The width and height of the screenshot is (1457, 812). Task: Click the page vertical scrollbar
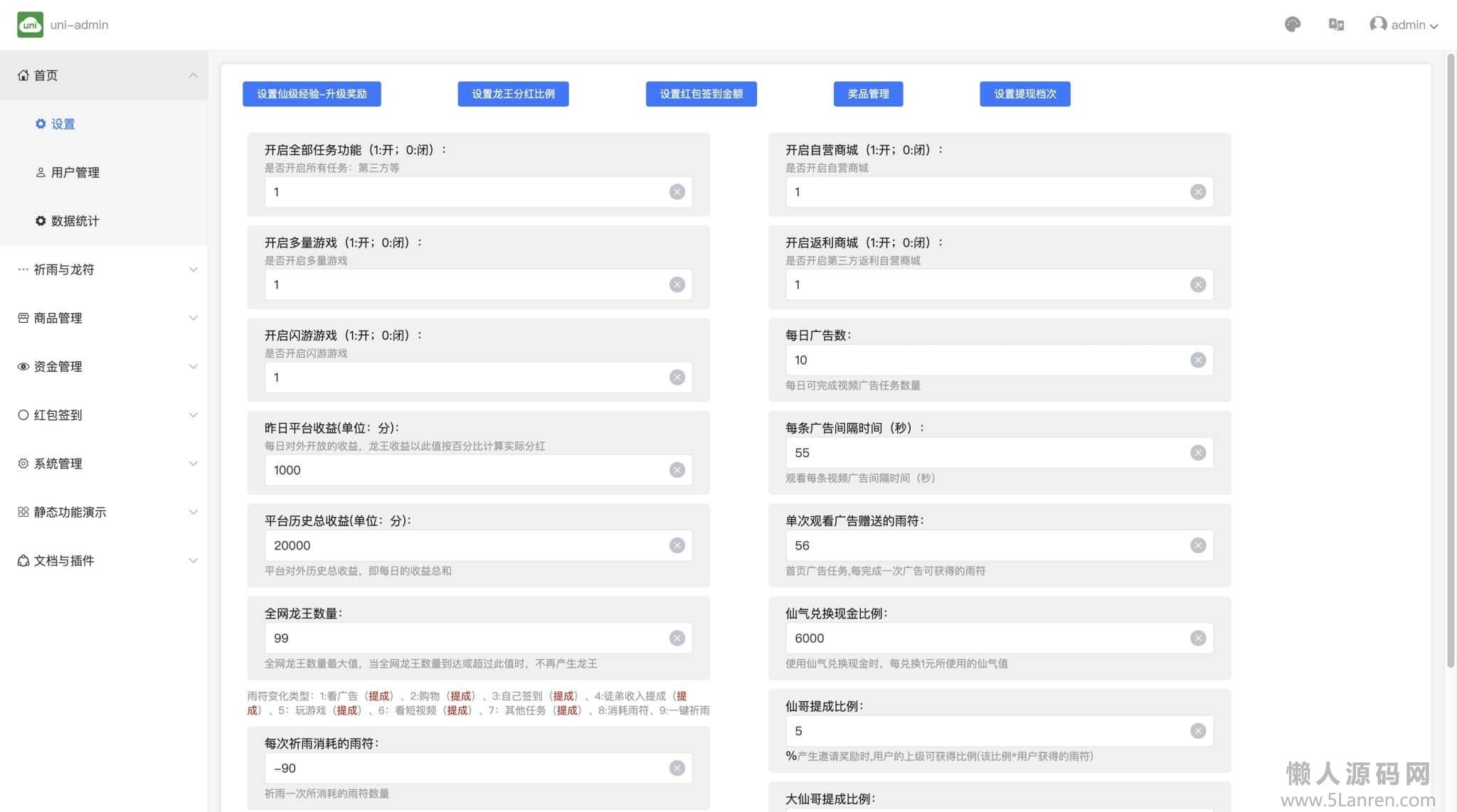point(1451,356)
